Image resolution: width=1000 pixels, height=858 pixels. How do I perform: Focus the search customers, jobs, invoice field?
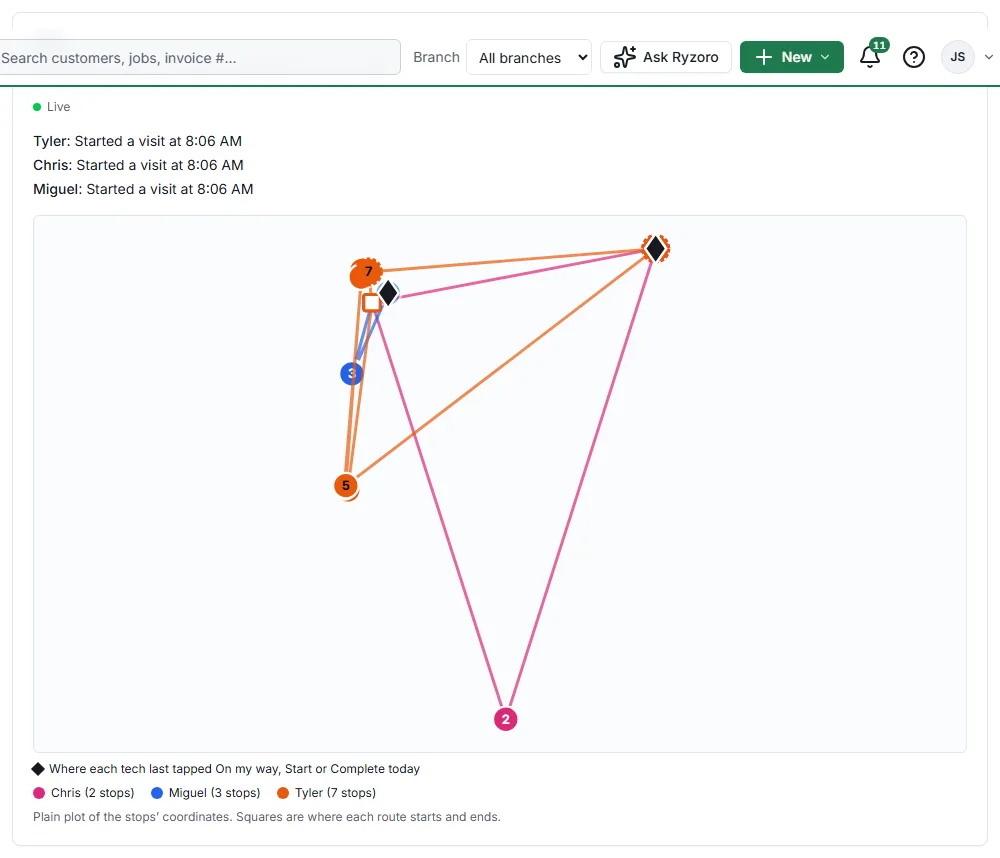(x=198, y=57)
